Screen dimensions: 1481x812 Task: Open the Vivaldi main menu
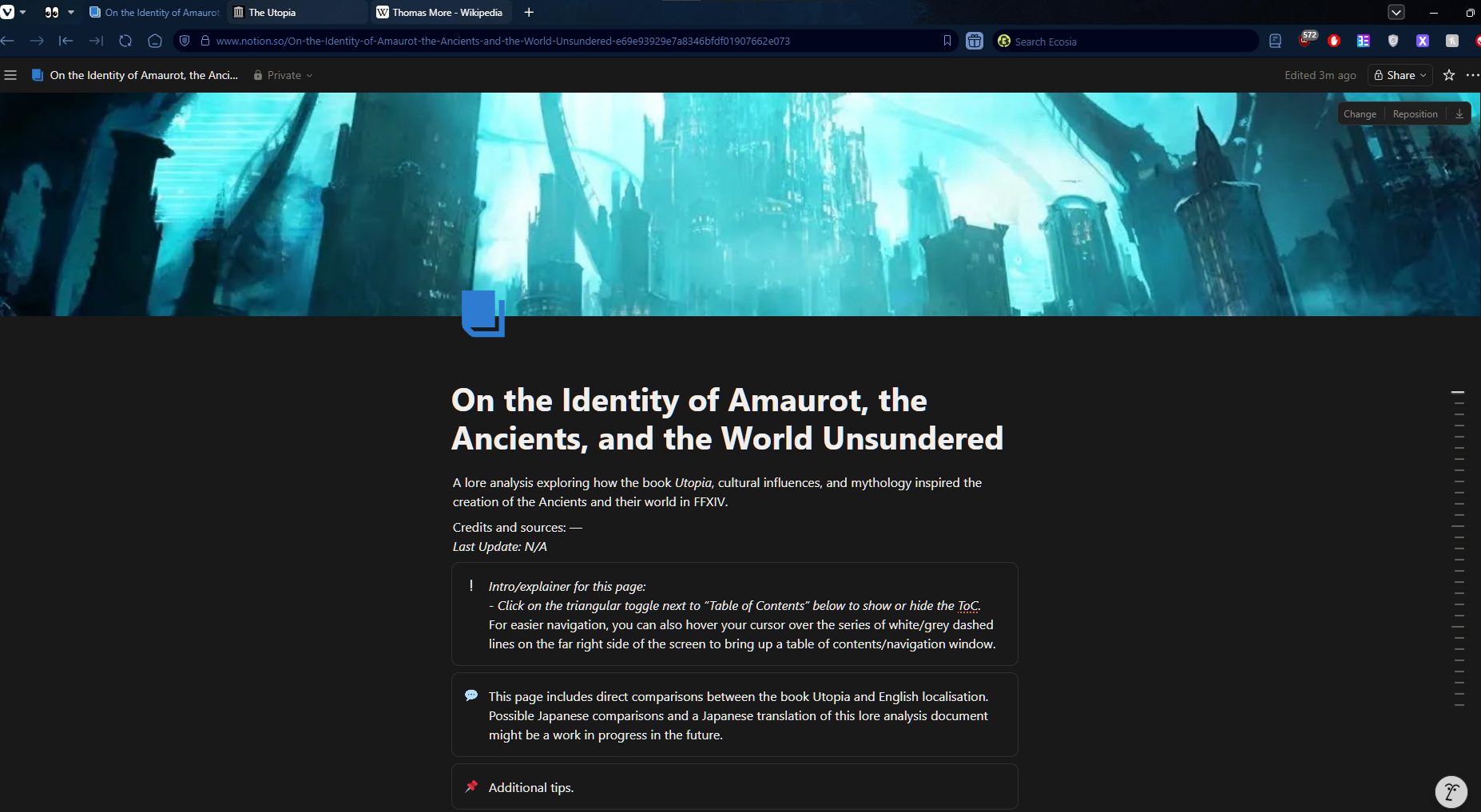click(8, 12)
